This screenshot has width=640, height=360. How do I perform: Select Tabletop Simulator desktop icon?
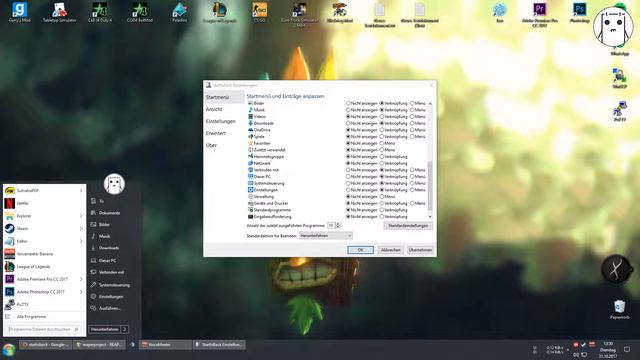(60, 12)
